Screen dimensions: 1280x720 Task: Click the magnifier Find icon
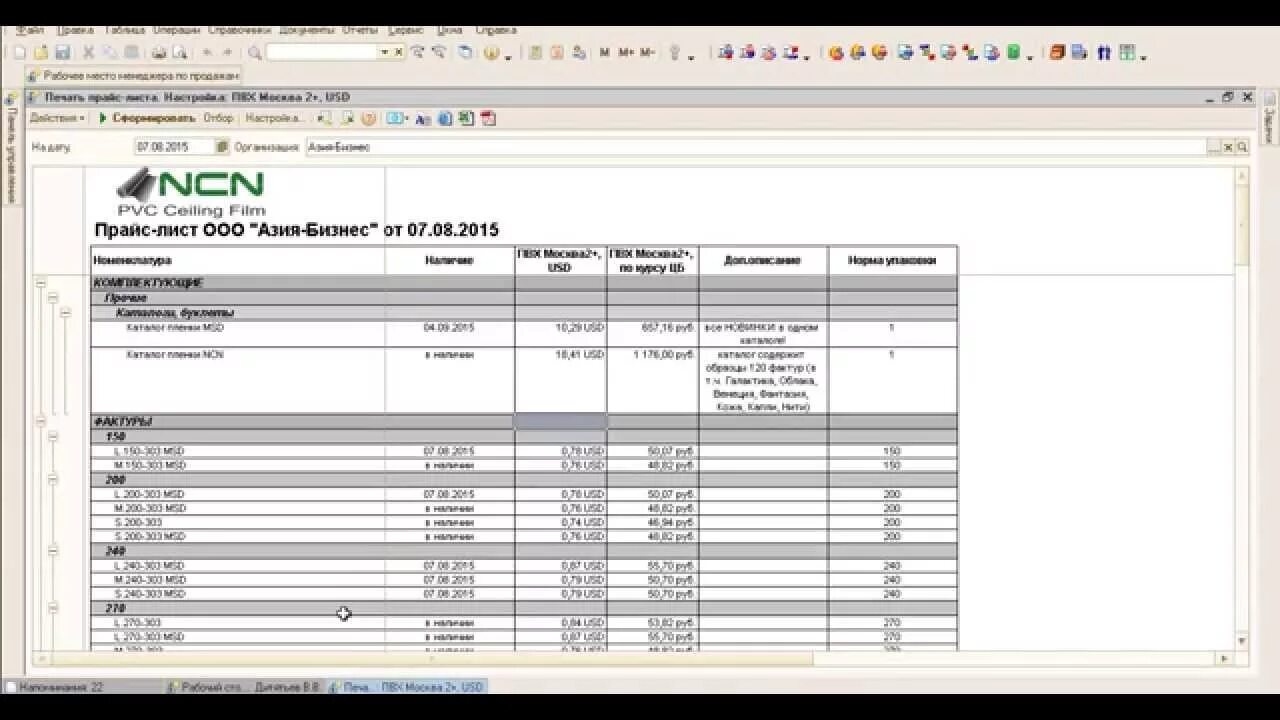255,52
